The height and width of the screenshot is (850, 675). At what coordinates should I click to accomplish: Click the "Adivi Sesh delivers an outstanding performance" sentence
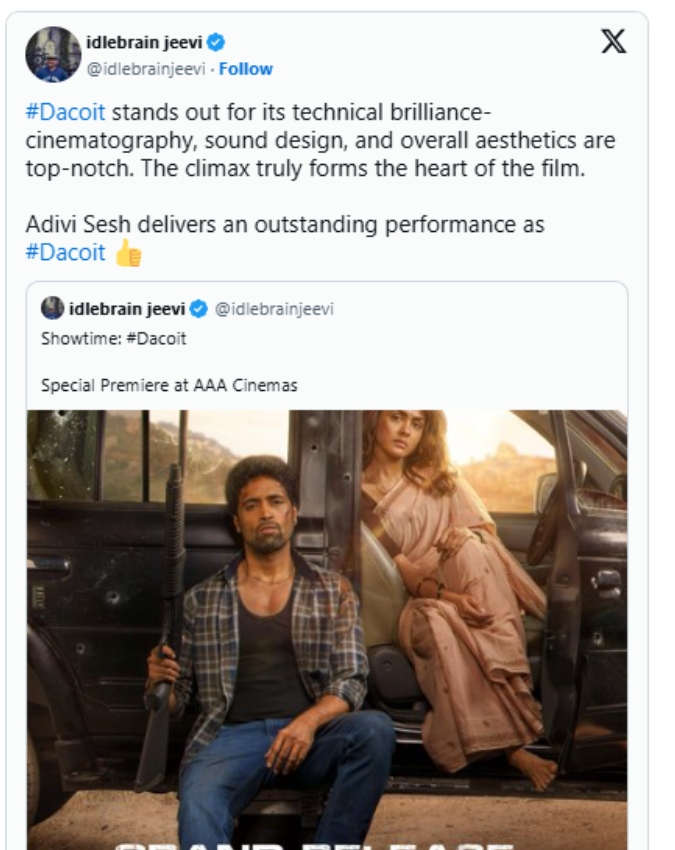pyautogui.click(x=285, y=224)
